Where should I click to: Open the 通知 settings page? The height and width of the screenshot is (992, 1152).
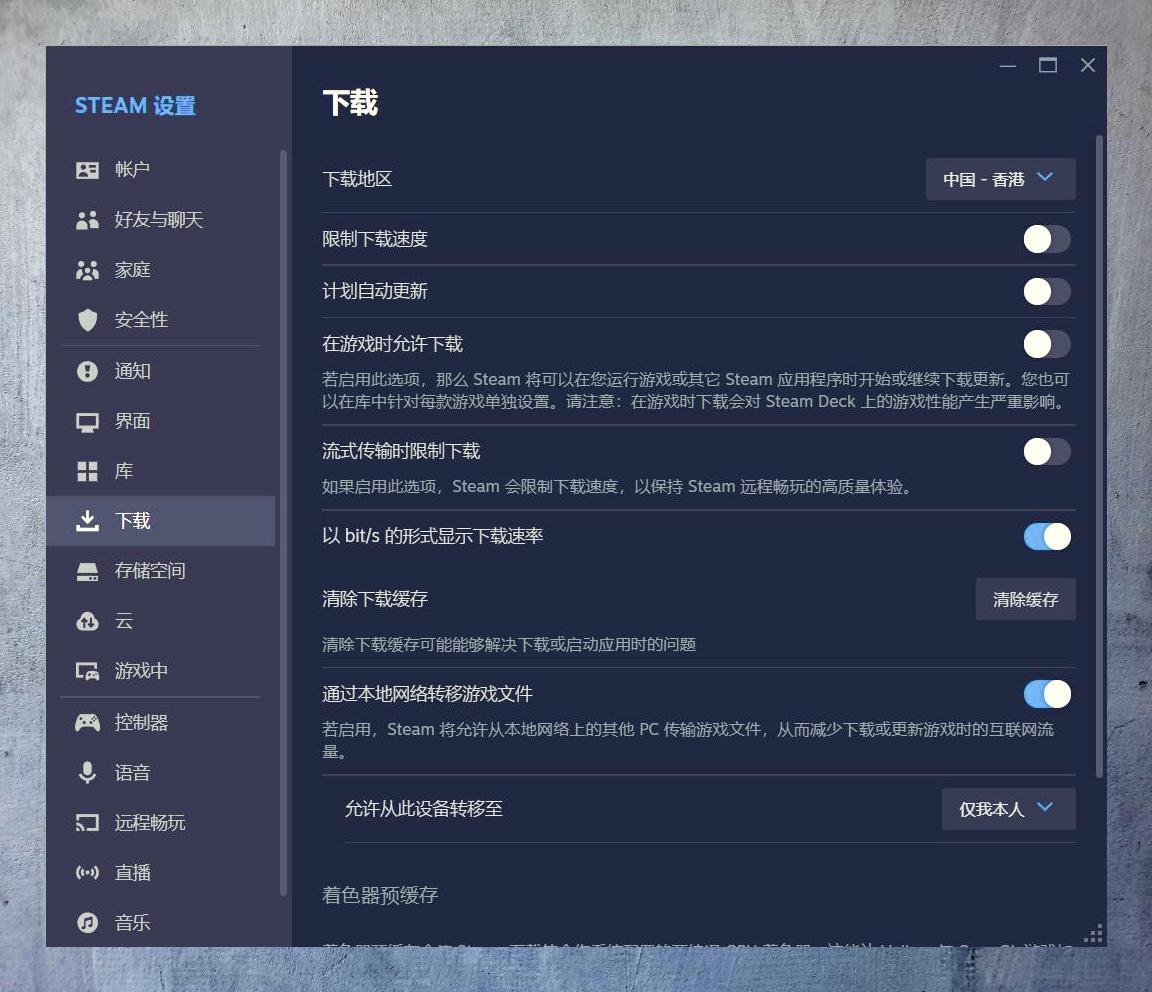(160, 371)
